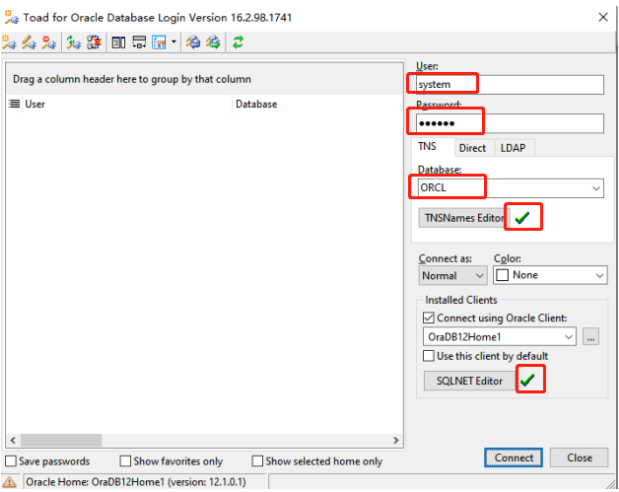This screenshot has height=492, width=619.
Task: Click the Database column header
Action: (x=318, y=104)
